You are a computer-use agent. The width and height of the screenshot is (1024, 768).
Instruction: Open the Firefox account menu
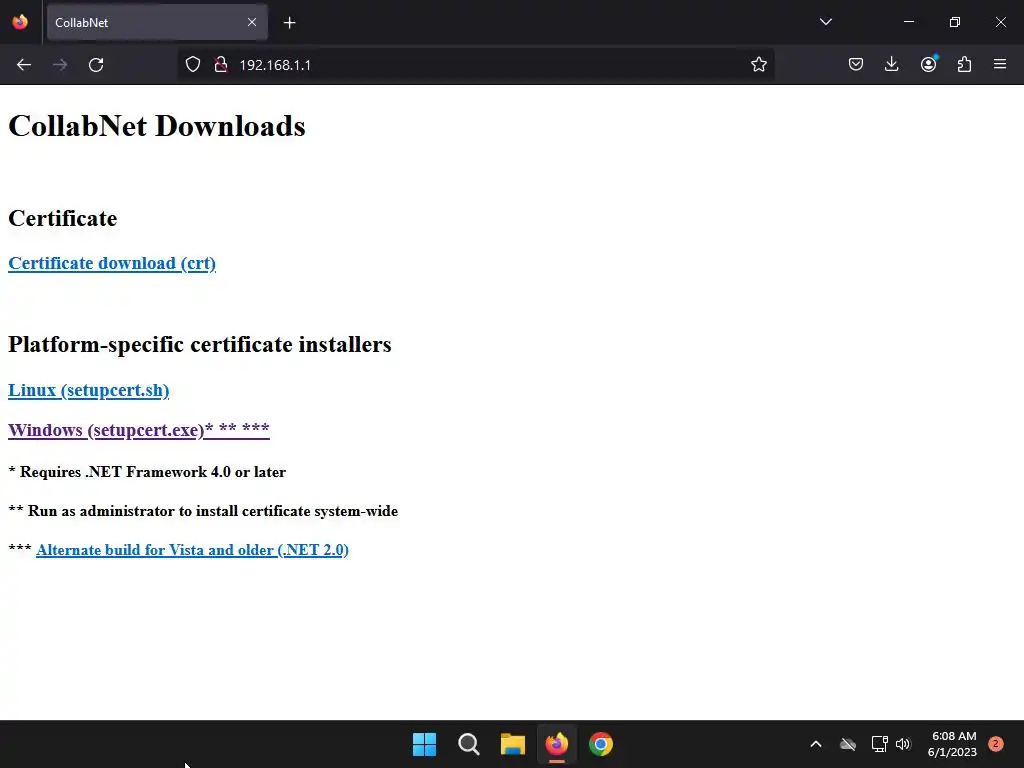pyautogui.click(x=928, y=65)
